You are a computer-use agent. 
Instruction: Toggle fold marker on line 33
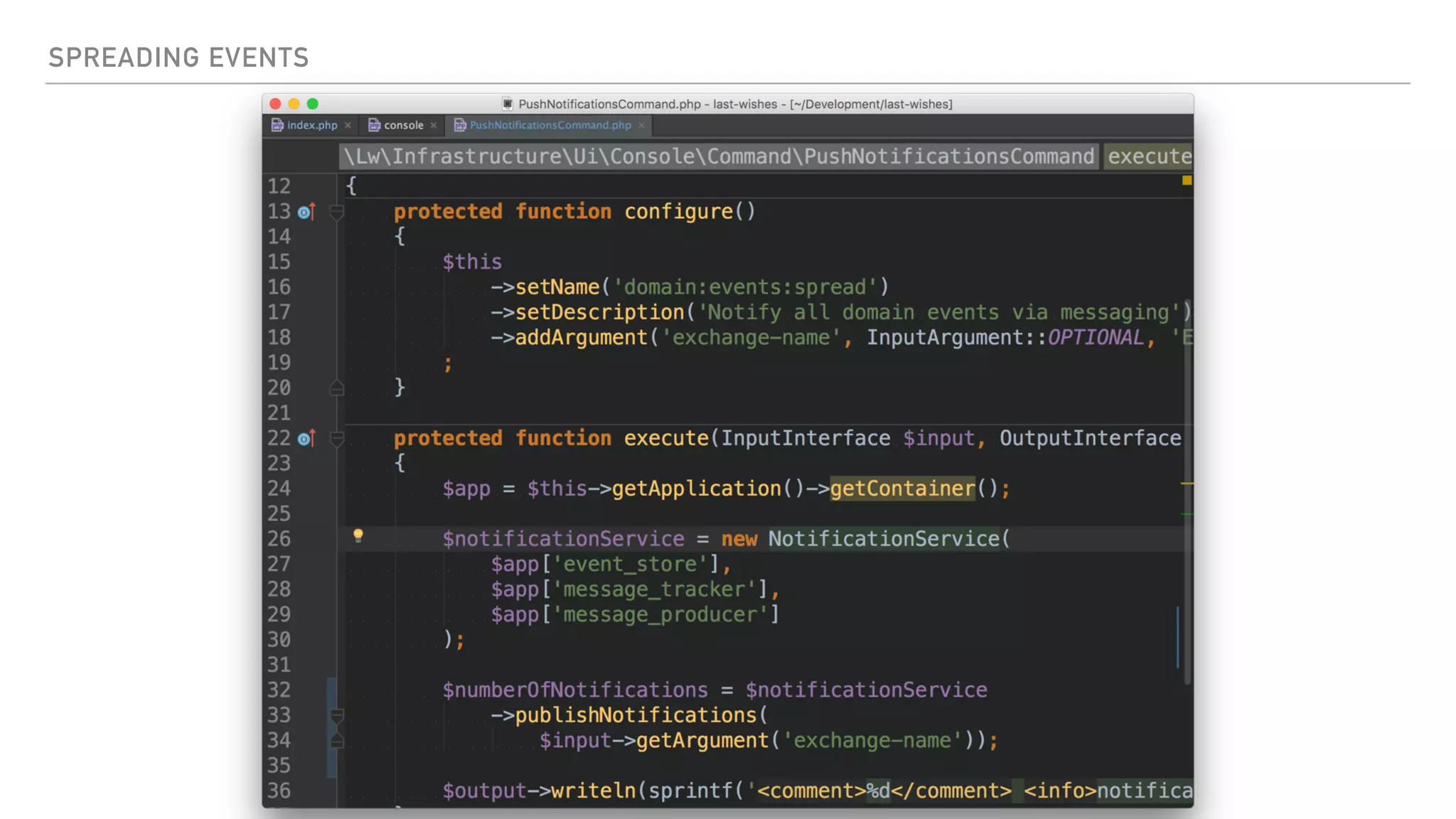(337, 715)
